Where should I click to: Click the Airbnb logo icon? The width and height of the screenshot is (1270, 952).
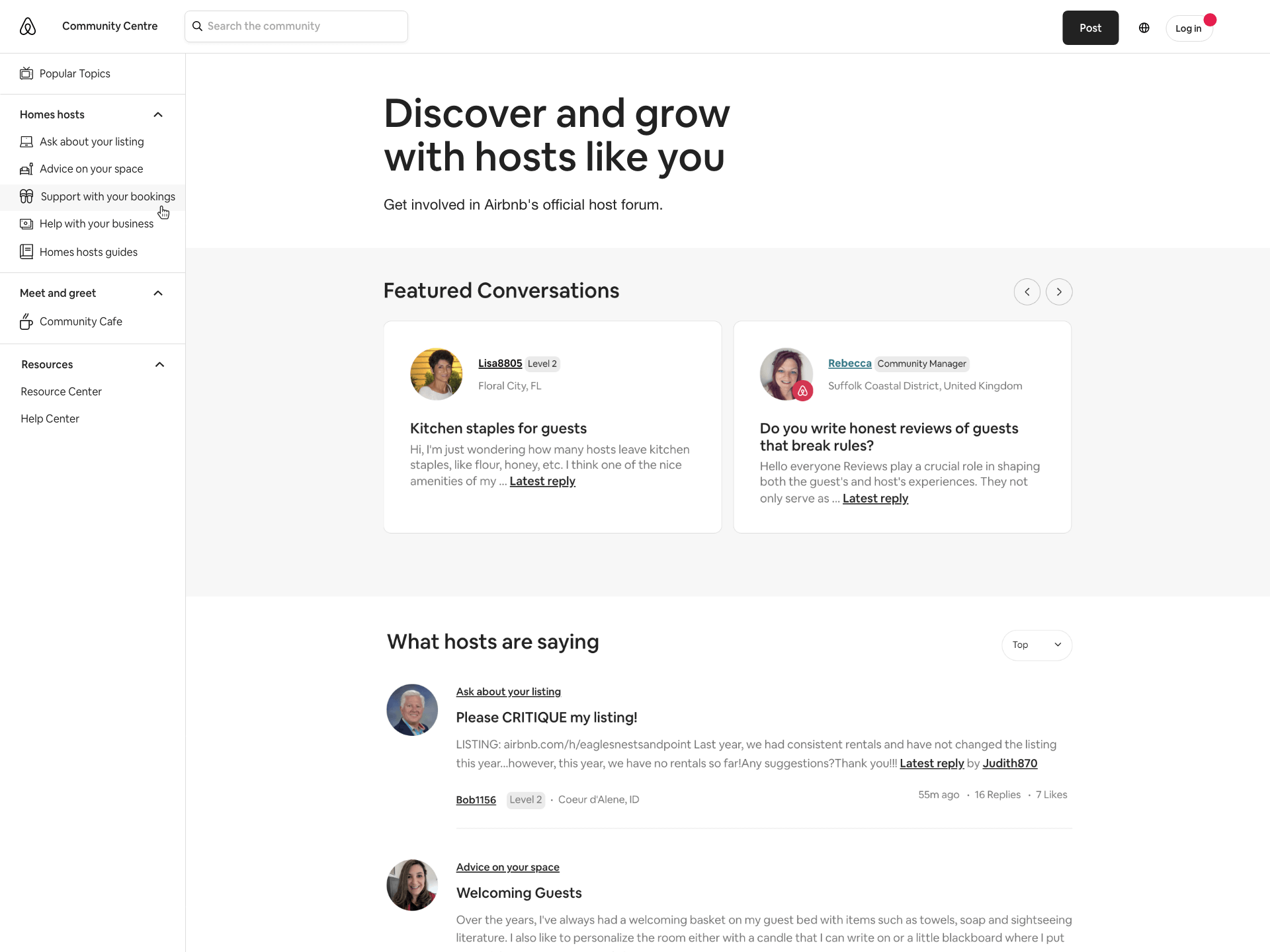pos(27,26)
